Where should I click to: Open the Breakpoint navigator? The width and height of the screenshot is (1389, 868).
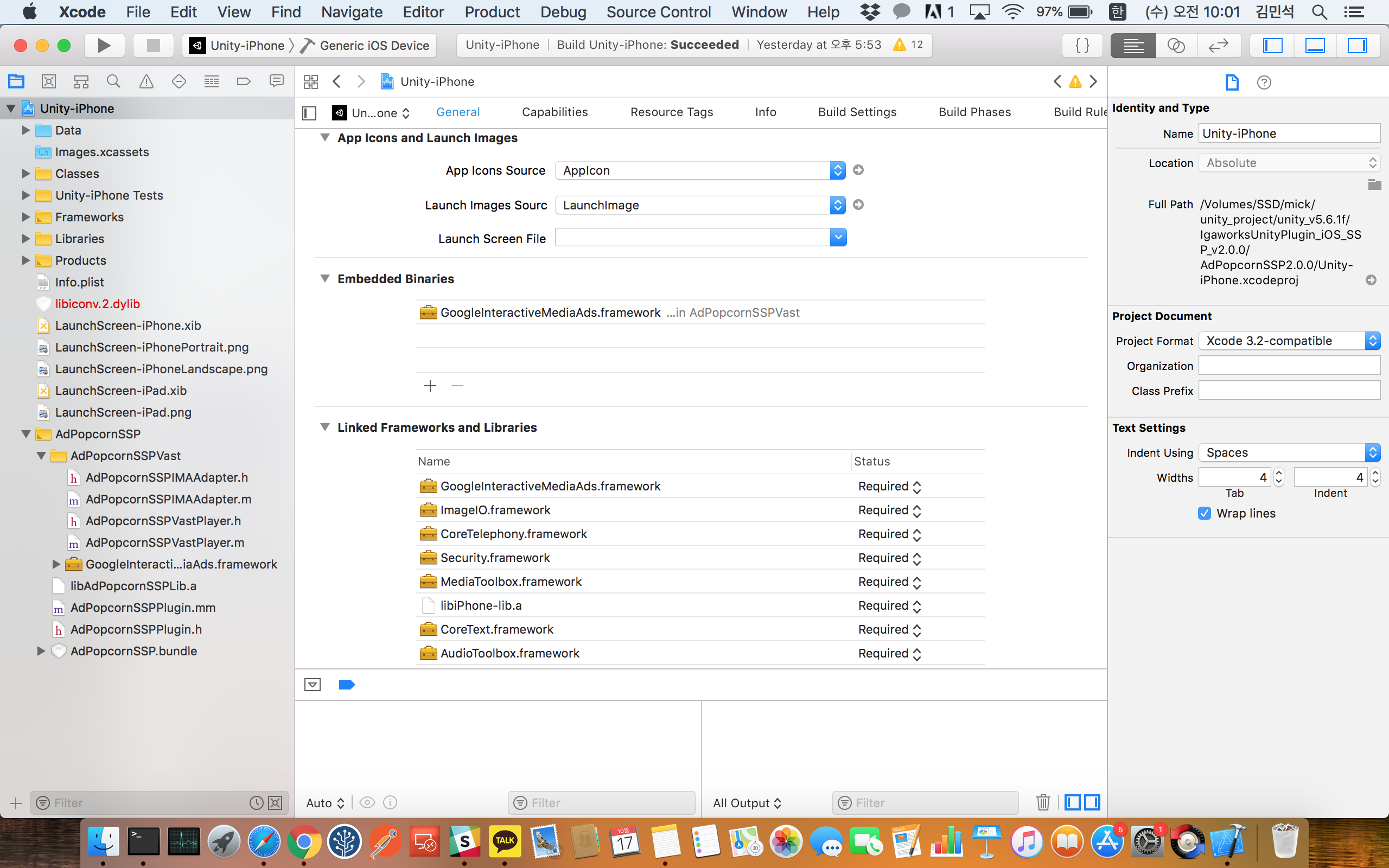[x=244, y=81]
